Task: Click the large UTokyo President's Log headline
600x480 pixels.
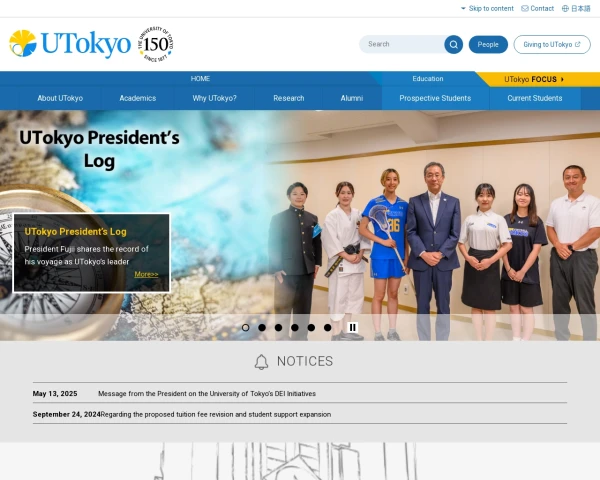Action: (x=99, y=149)
